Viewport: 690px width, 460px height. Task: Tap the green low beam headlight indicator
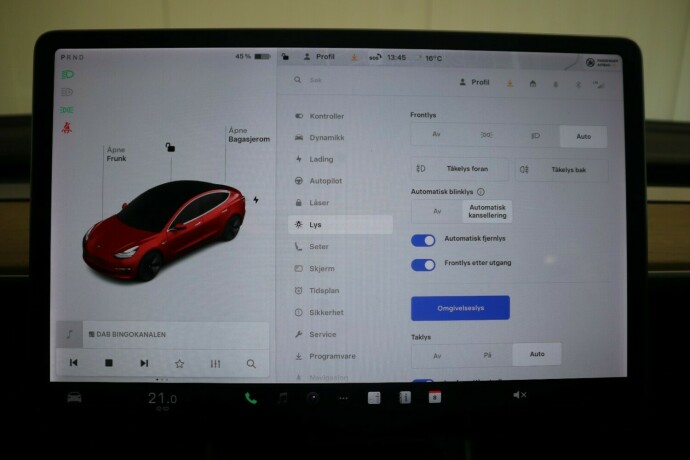coord(67,74)
